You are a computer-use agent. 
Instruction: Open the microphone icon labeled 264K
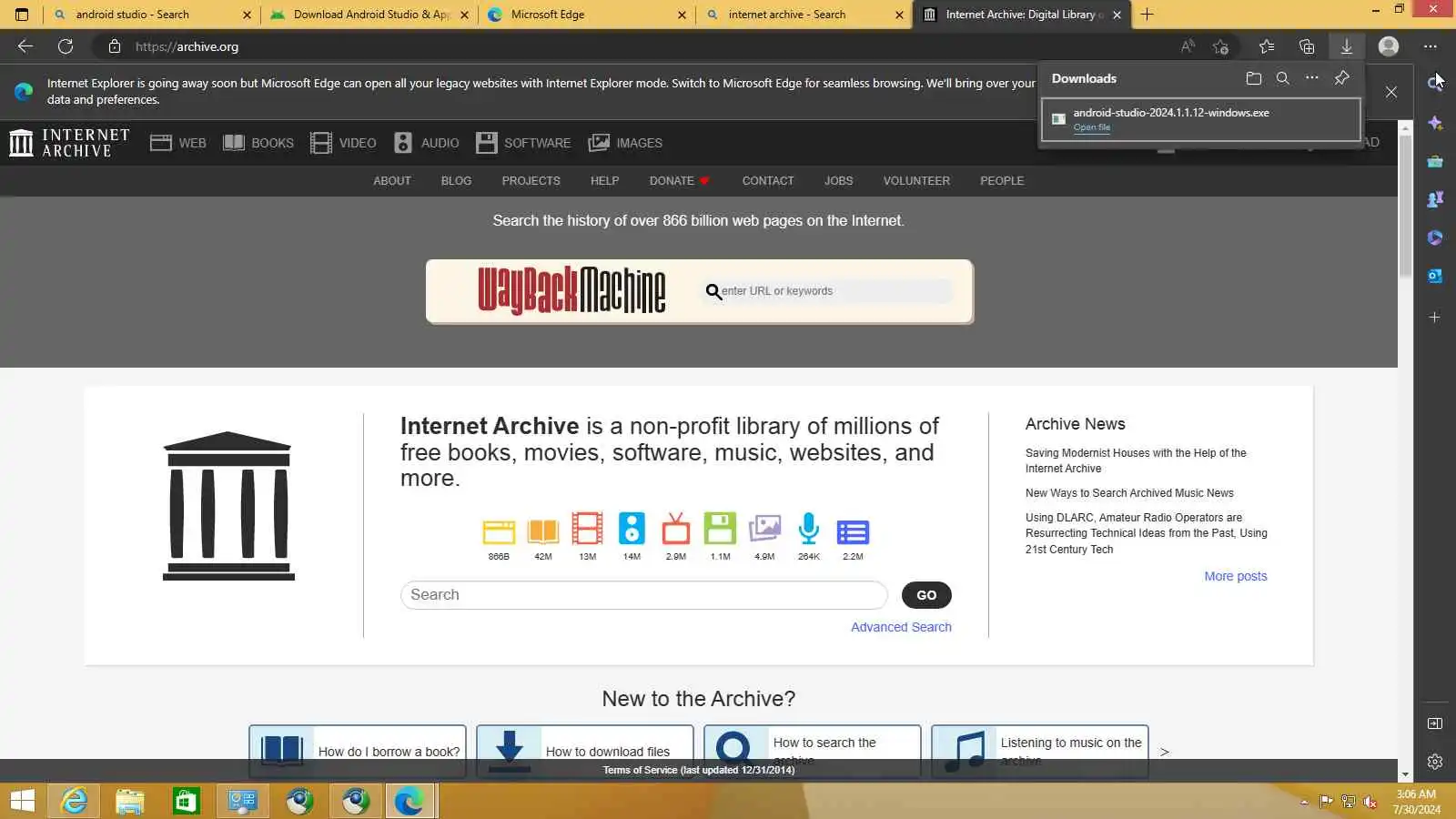809,538
